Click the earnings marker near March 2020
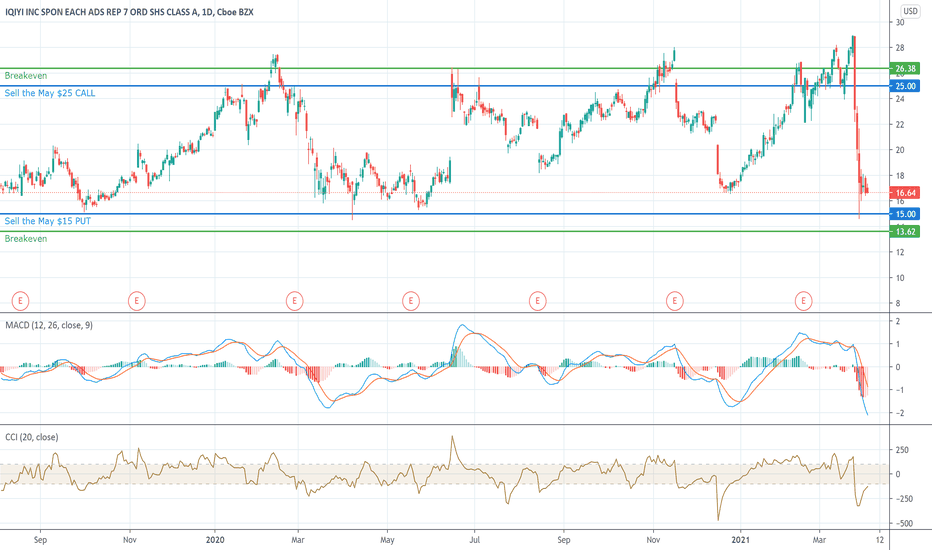 (x=294, y=301)
